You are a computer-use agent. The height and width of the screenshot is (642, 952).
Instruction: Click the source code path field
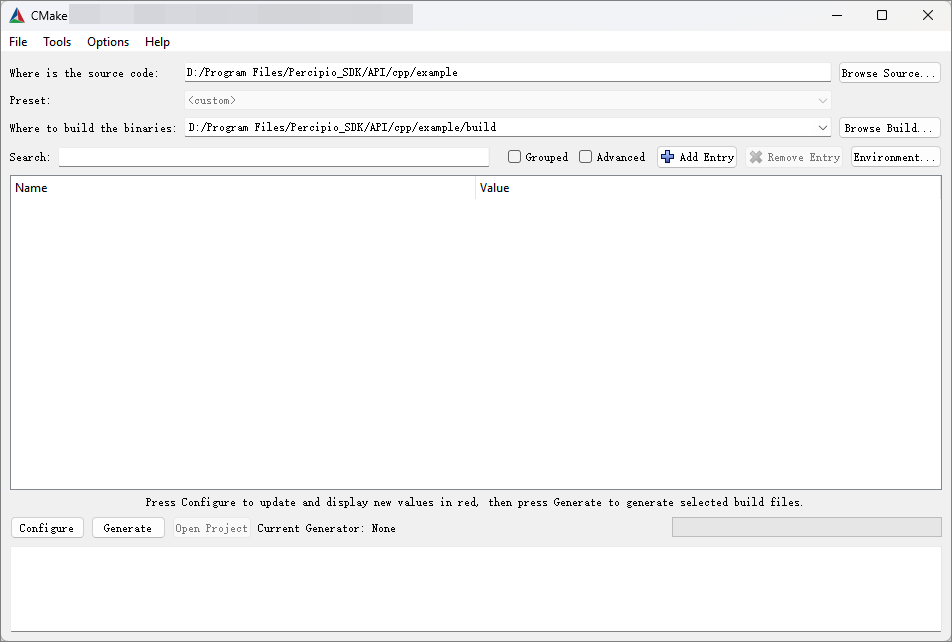[x=507, y=73]
